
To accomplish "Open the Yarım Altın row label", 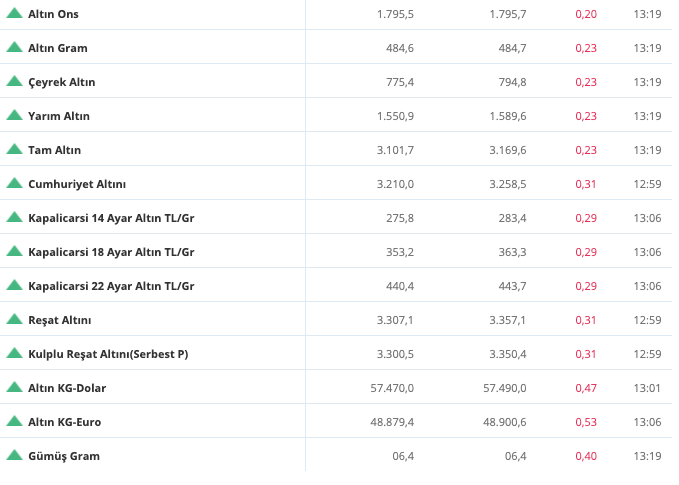I will [x=59, y=116].
